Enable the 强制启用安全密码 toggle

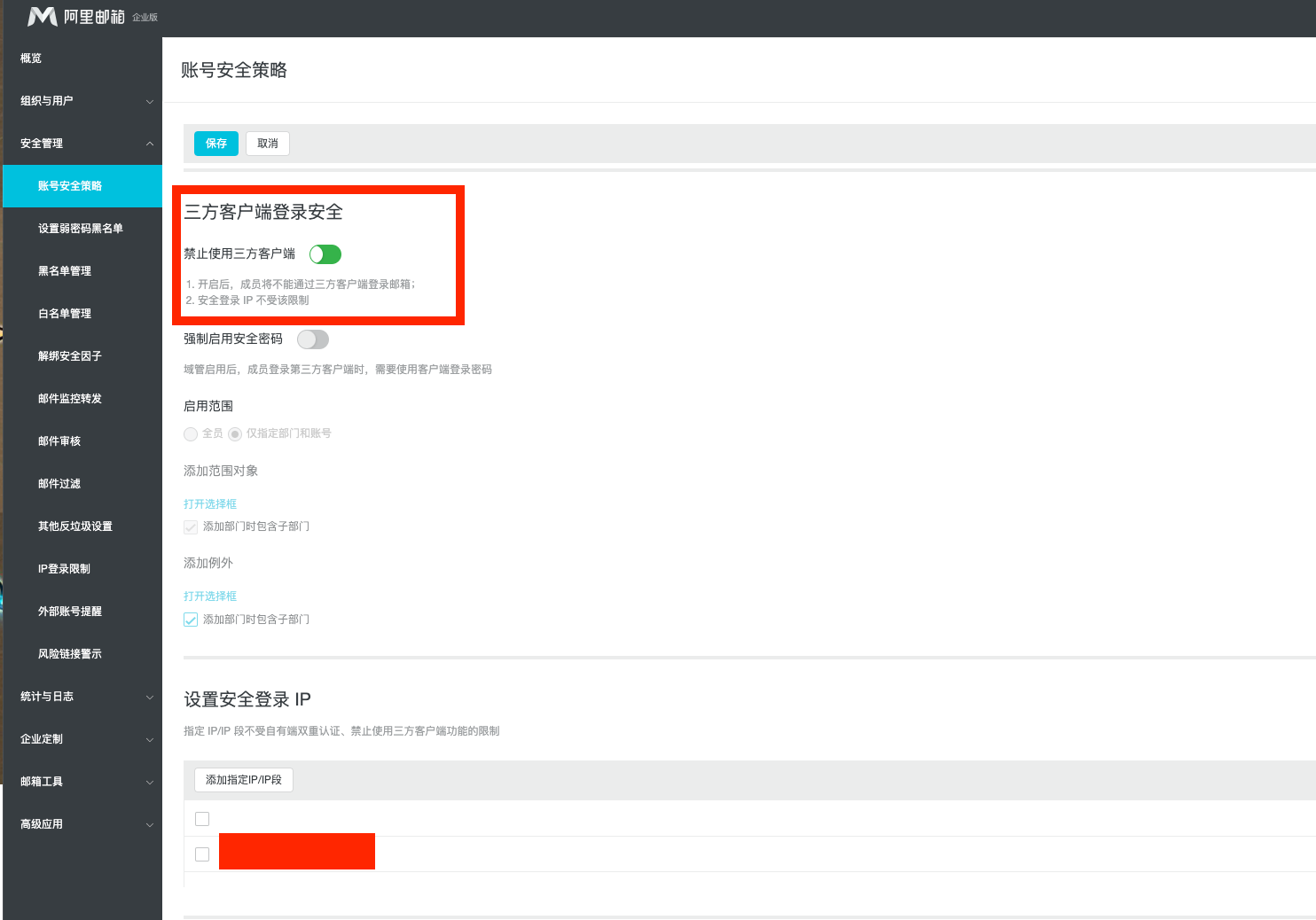coord(312,339)
